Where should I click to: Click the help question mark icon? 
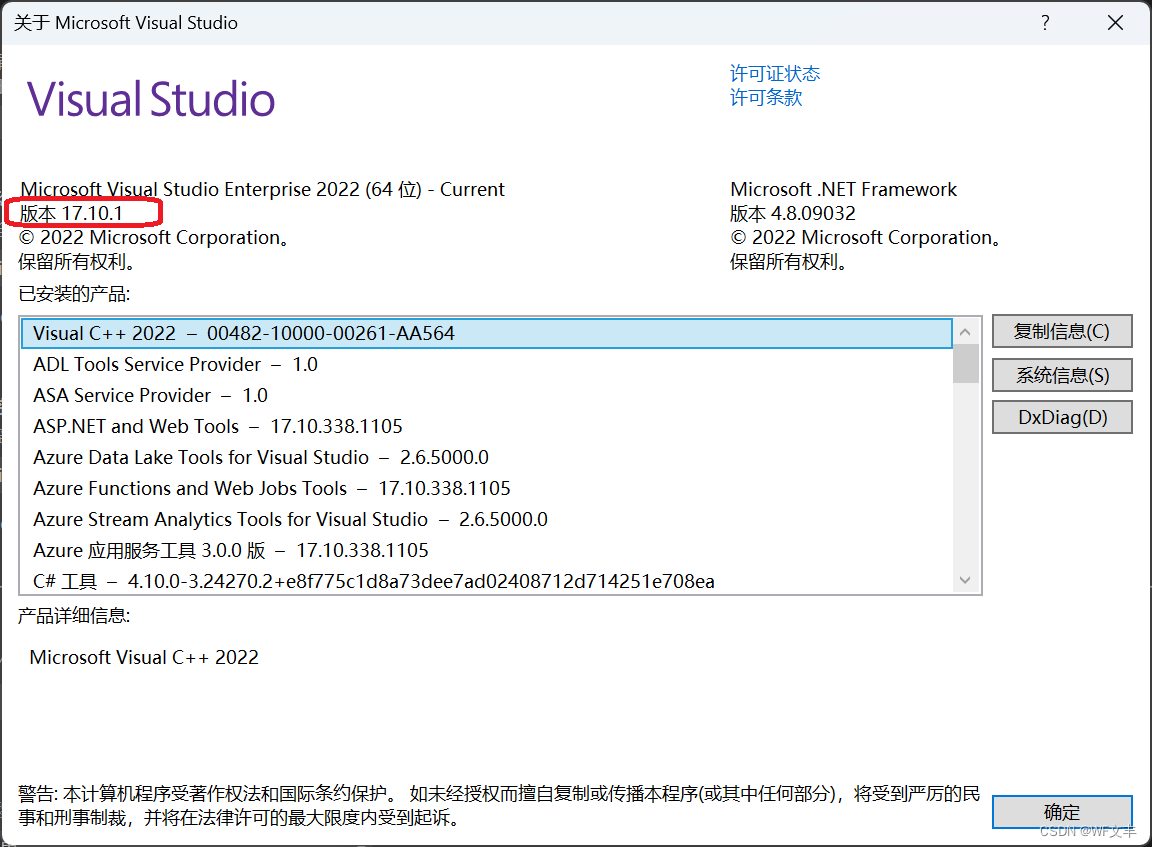1045,23
